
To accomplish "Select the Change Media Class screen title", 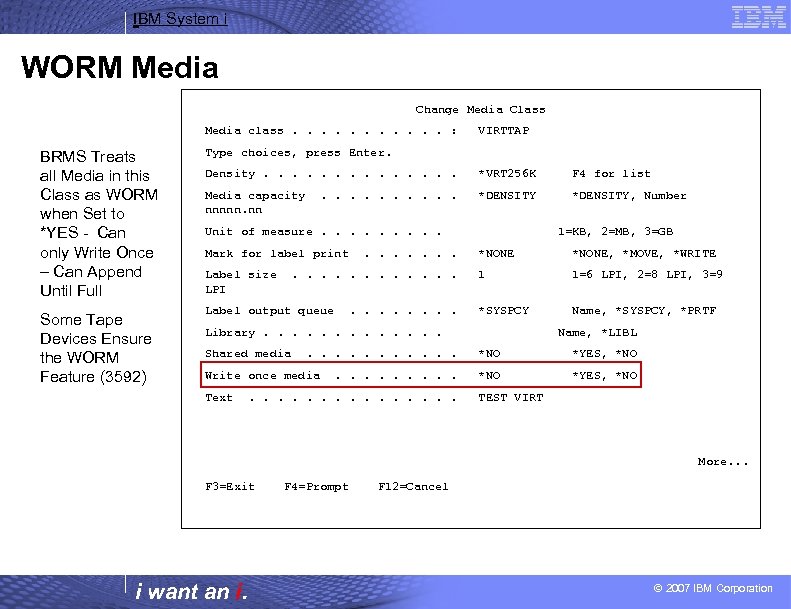I will [x=480, y=109].
